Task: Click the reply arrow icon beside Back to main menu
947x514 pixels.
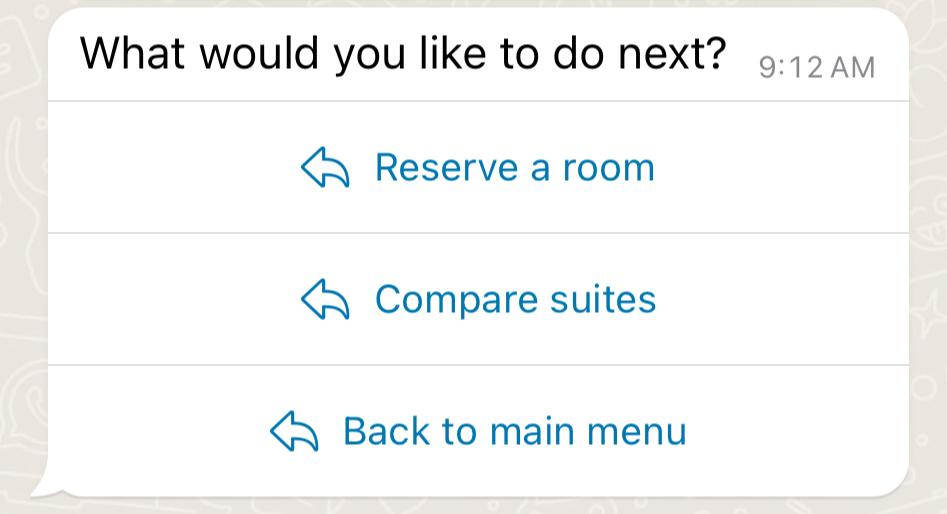Action: 294,431
